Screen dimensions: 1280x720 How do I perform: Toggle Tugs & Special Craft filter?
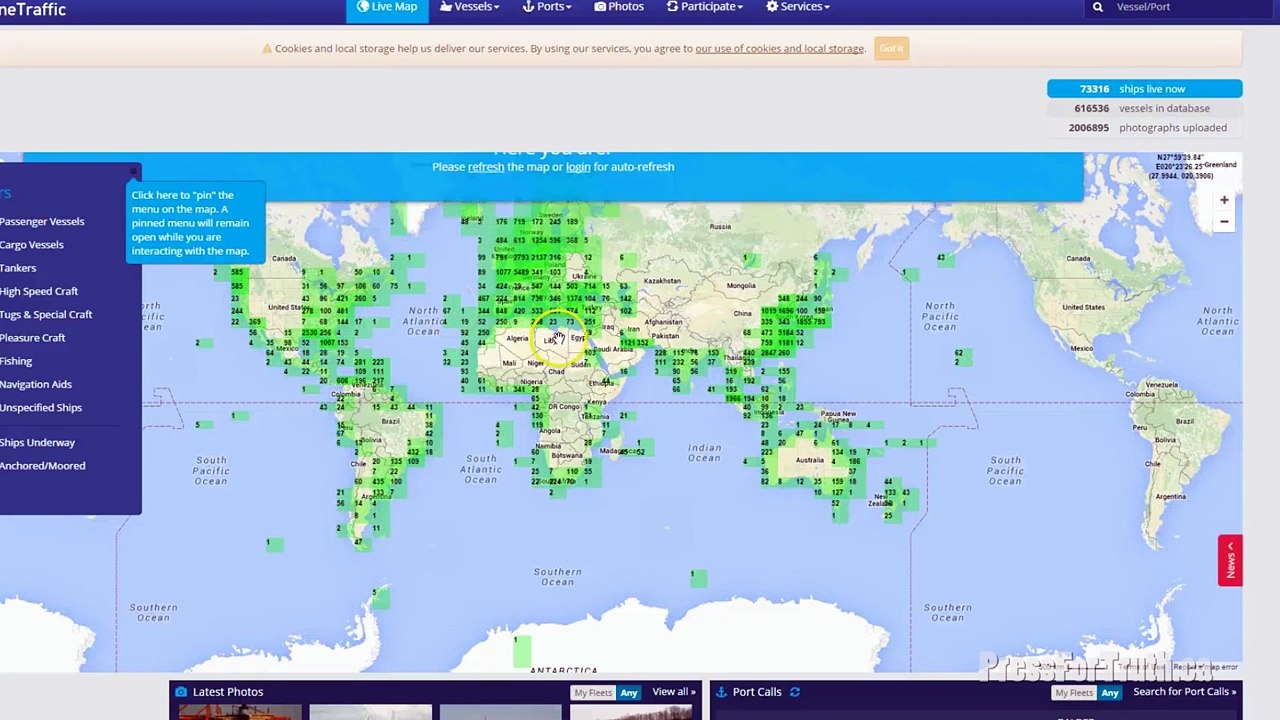click(x=46, y=314)
